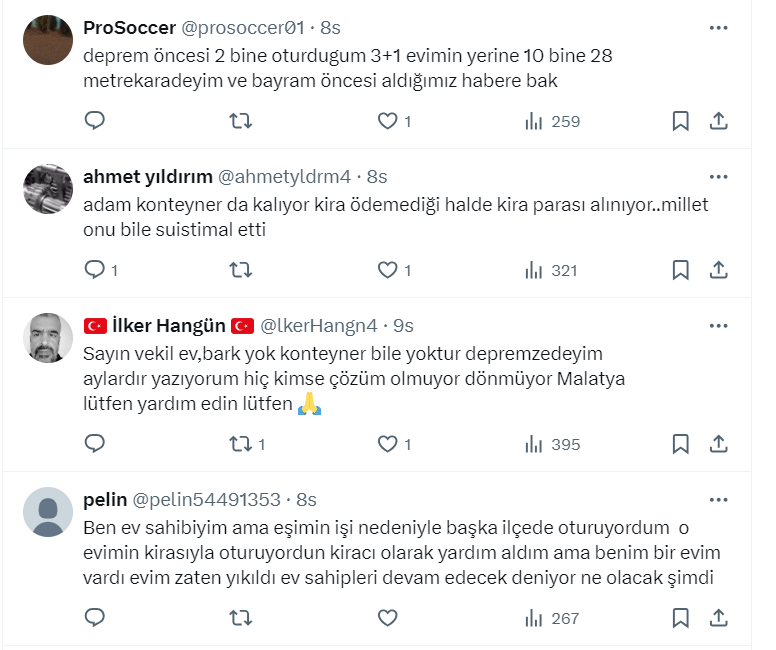
Task: Bookmark ahmet yıldırım's tweet
Action: [x=680, y=270]
